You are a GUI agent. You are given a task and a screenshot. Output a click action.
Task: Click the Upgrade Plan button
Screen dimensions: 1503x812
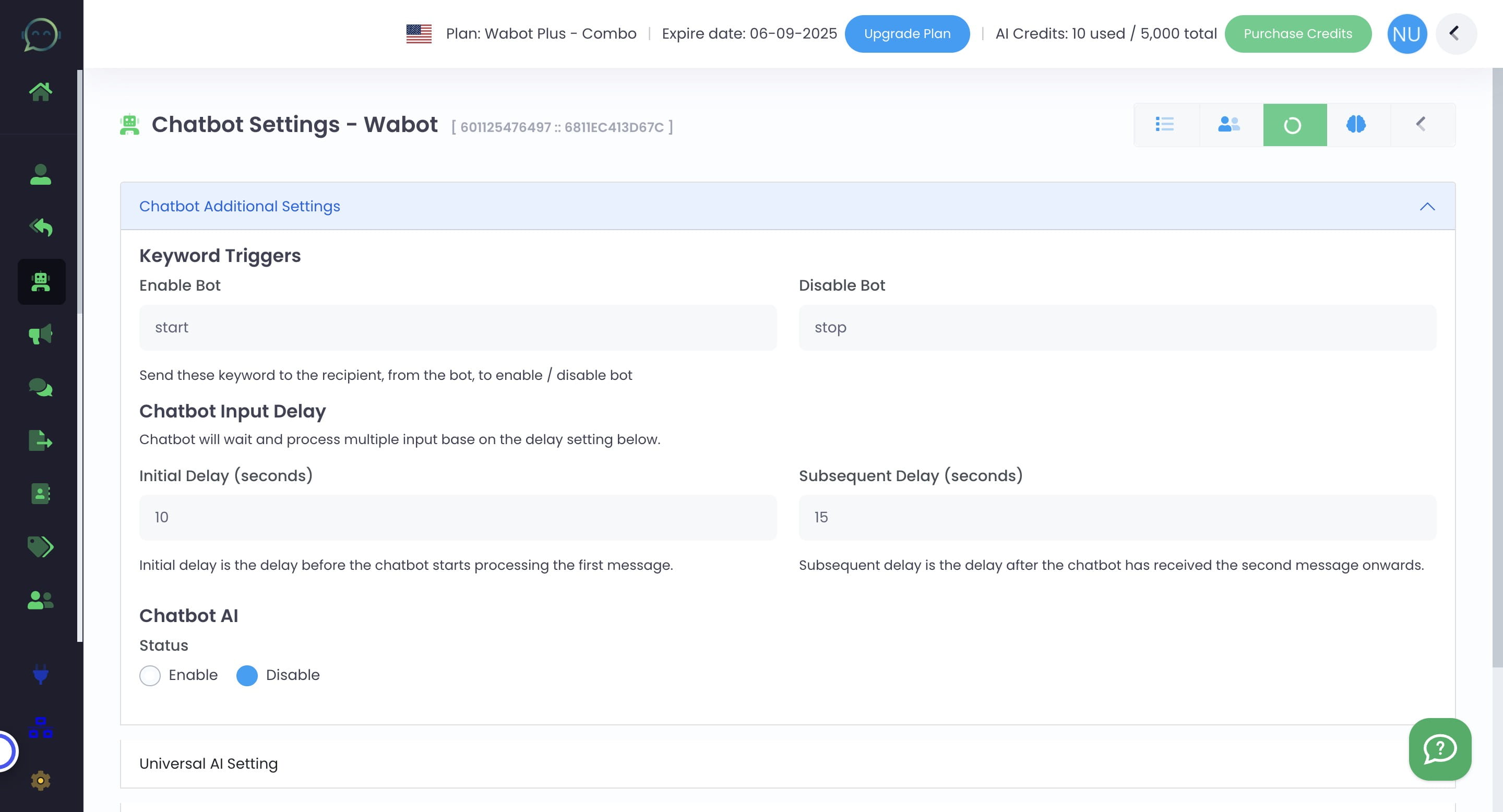[x=908, y=33]
